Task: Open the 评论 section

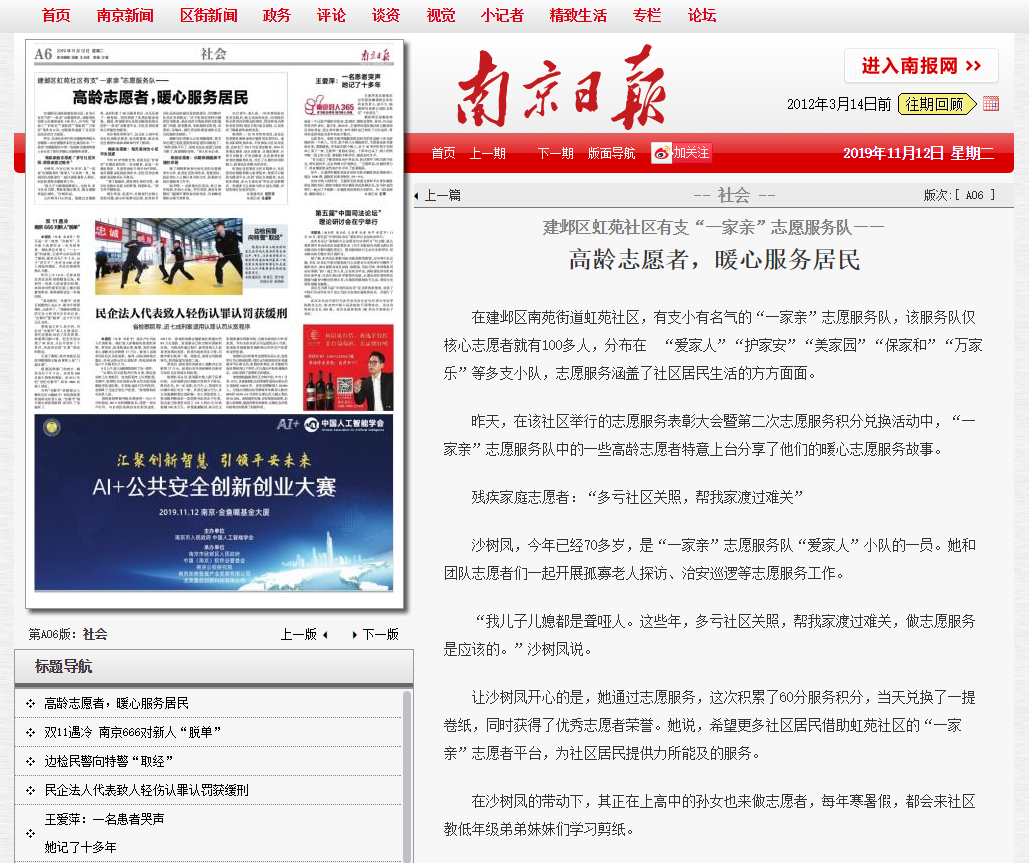Action: [331, 15]
